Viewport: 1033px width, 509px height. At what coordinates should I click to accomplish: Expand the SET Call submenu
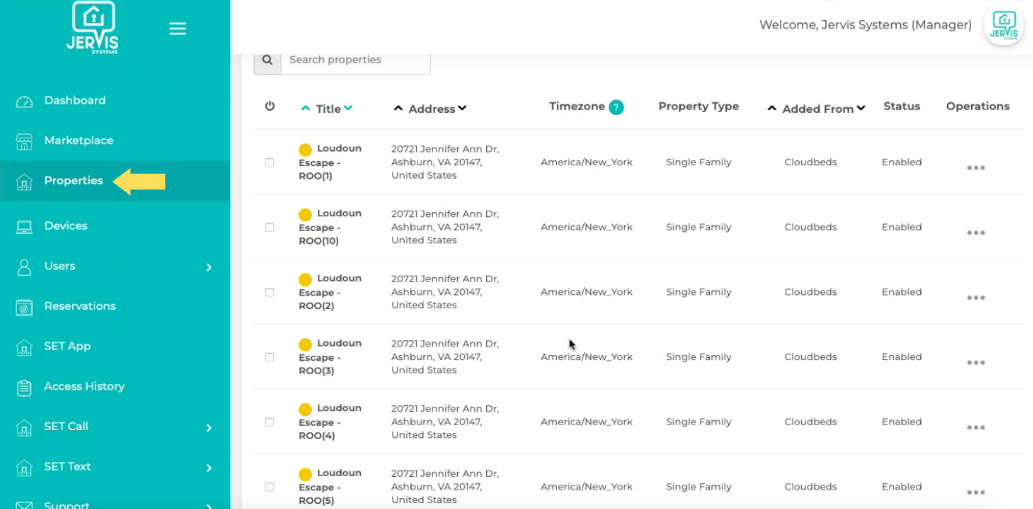[209, 427]
